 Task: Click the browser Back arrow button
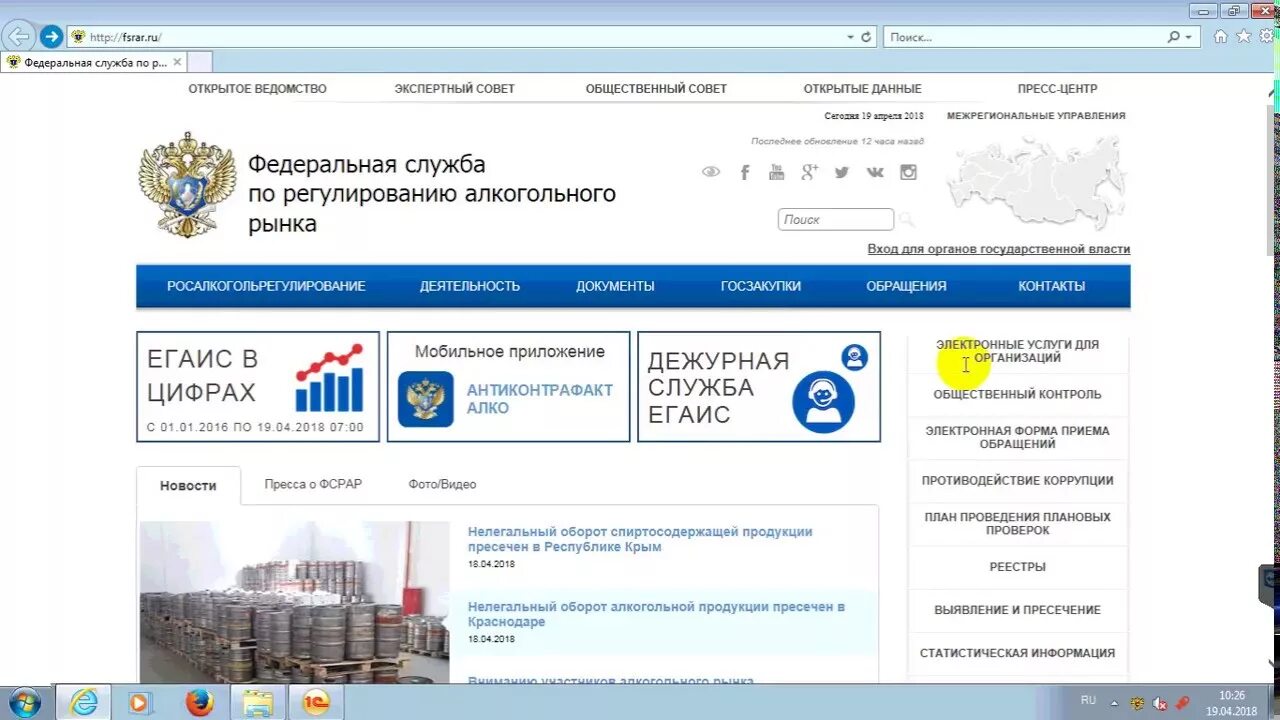[x=18, y=37]
